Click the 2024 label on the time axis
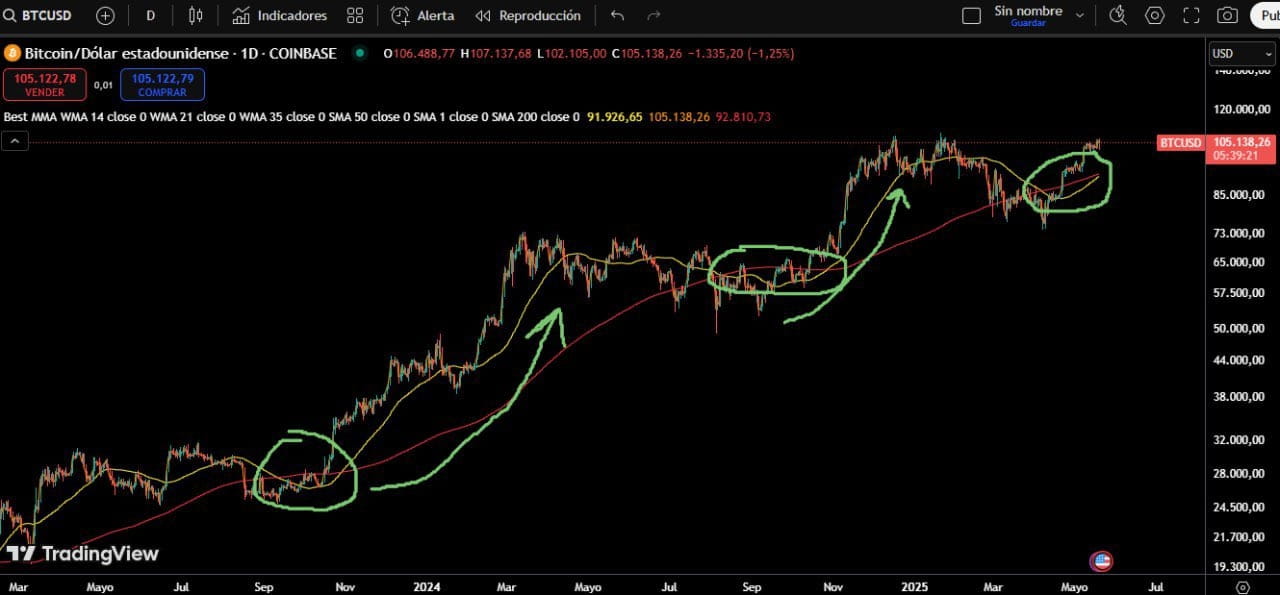The height and width of the screenshot is (595, 1280). (427, 587)
